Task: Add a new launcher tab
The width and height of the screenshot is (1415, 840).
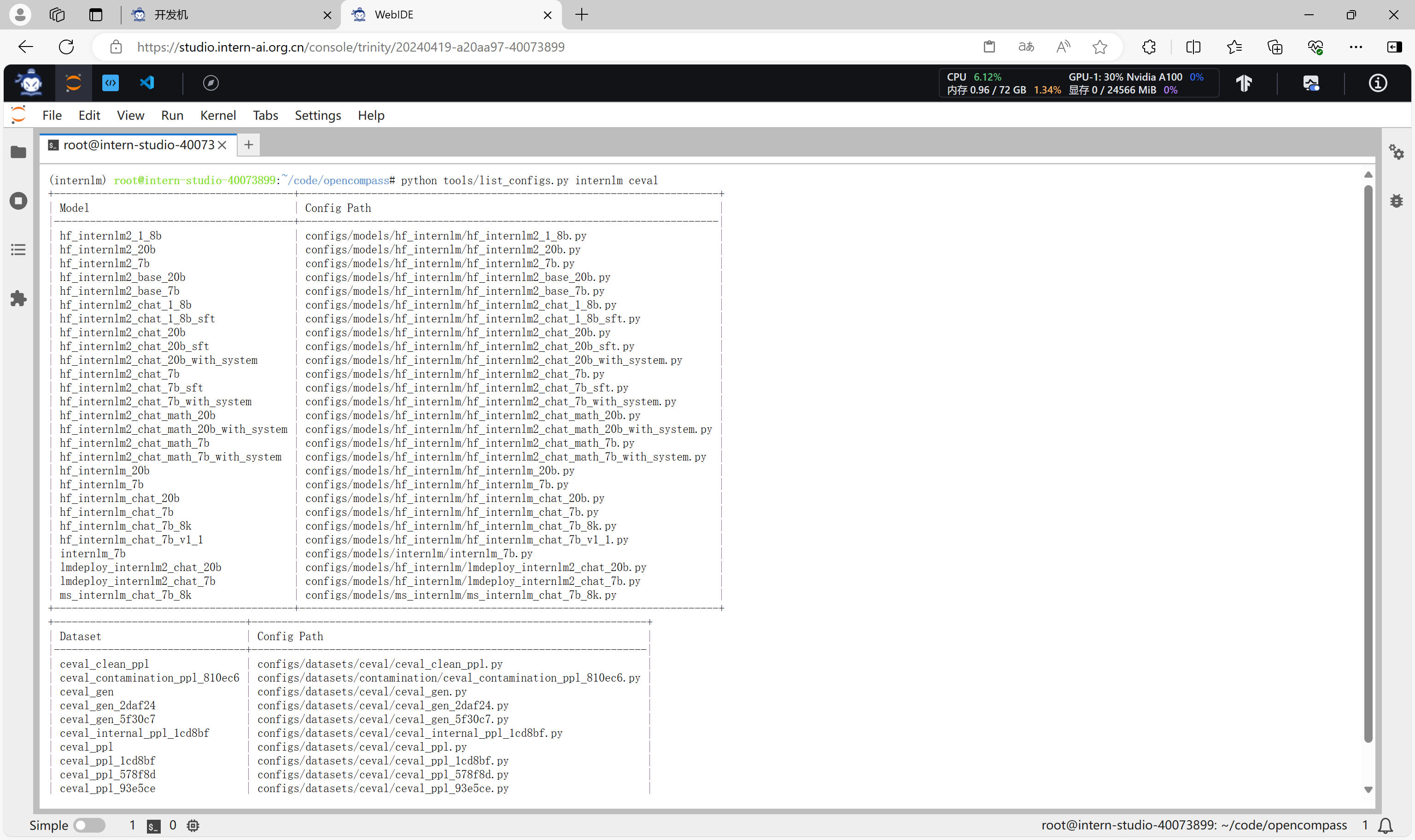Action: (x=248, y=145)
